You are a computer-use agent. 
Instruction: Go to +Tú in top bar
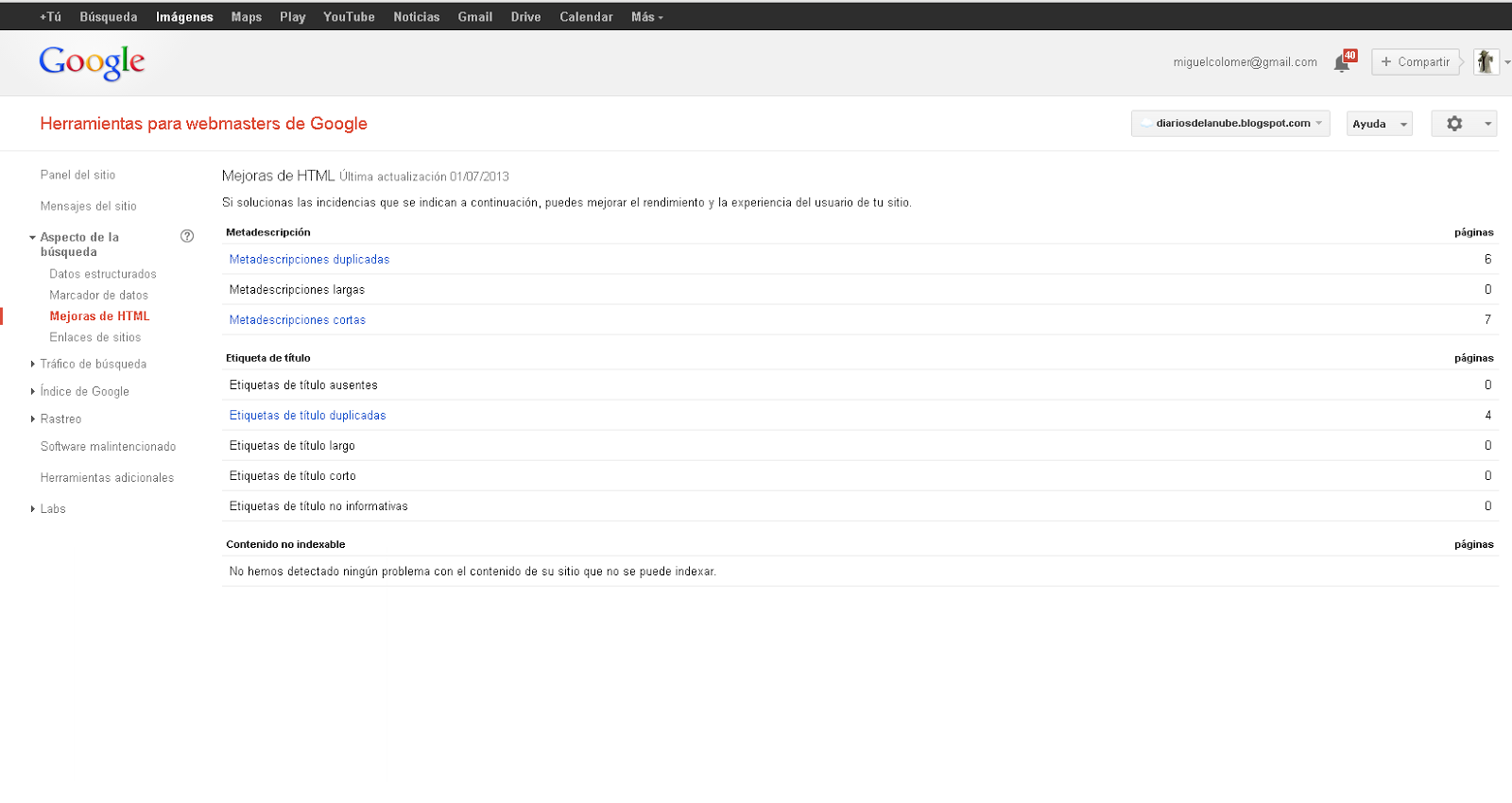click(50, 17)
